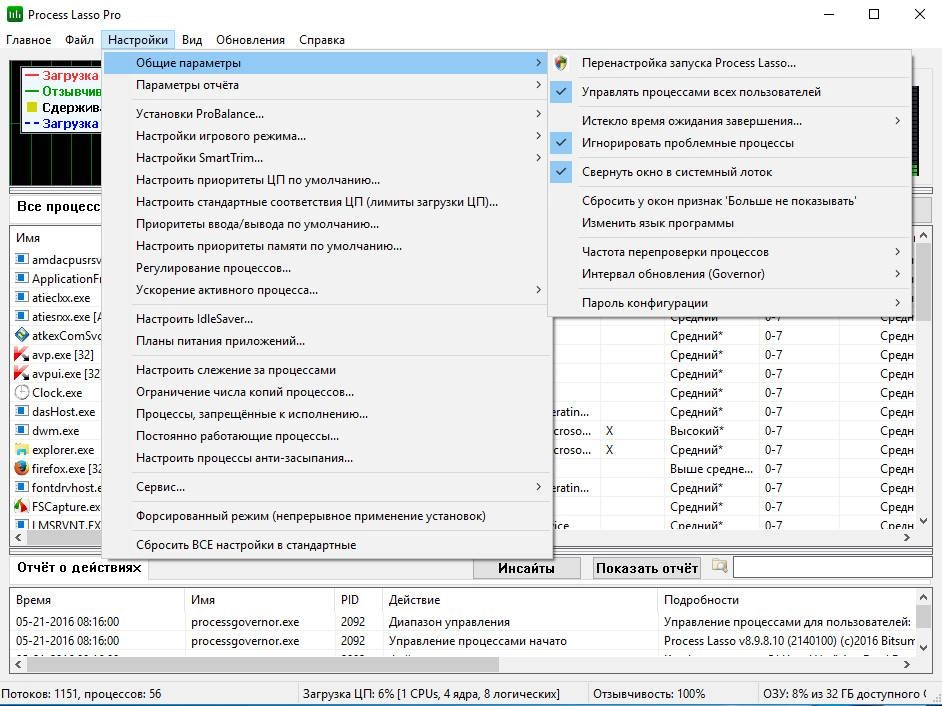This screenshot has height=706, width=942.
Task: Expand the Общие параметры submenu arrow
Action: coord(538,62)
